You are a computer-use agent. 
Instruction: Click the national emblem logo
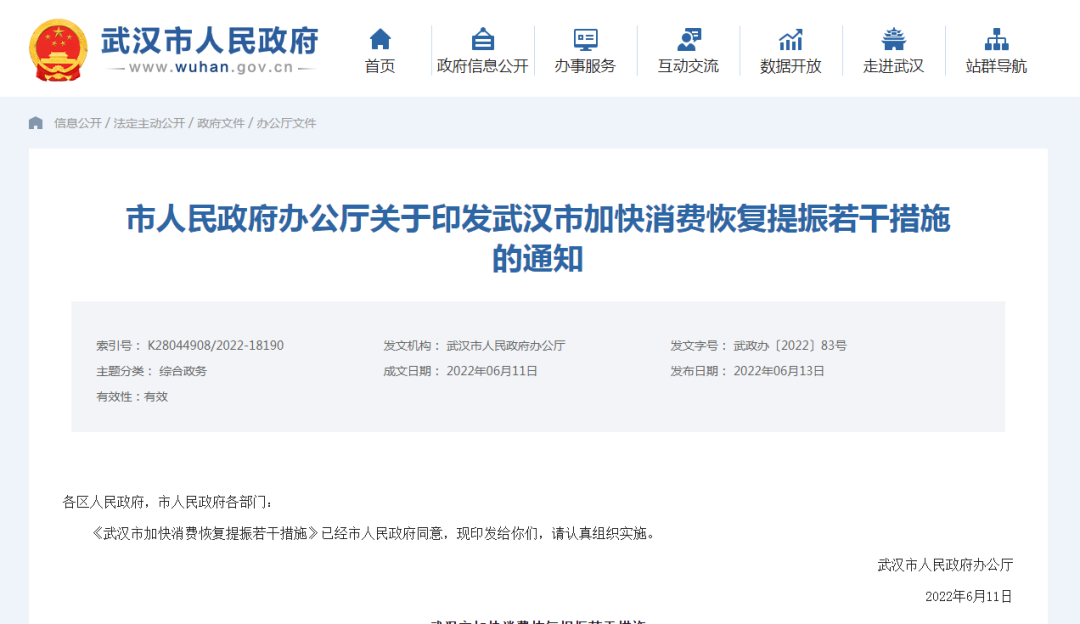click(x=58, y=49)
